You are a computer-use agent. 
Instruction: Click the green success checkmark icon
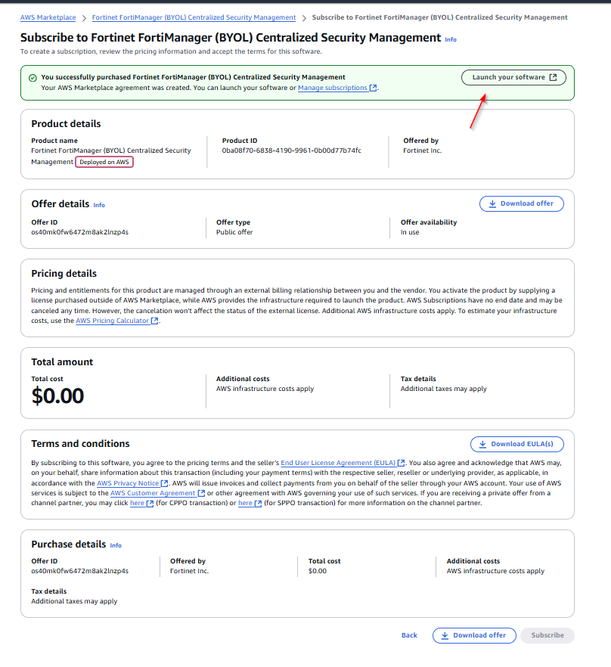pos(33,77)
